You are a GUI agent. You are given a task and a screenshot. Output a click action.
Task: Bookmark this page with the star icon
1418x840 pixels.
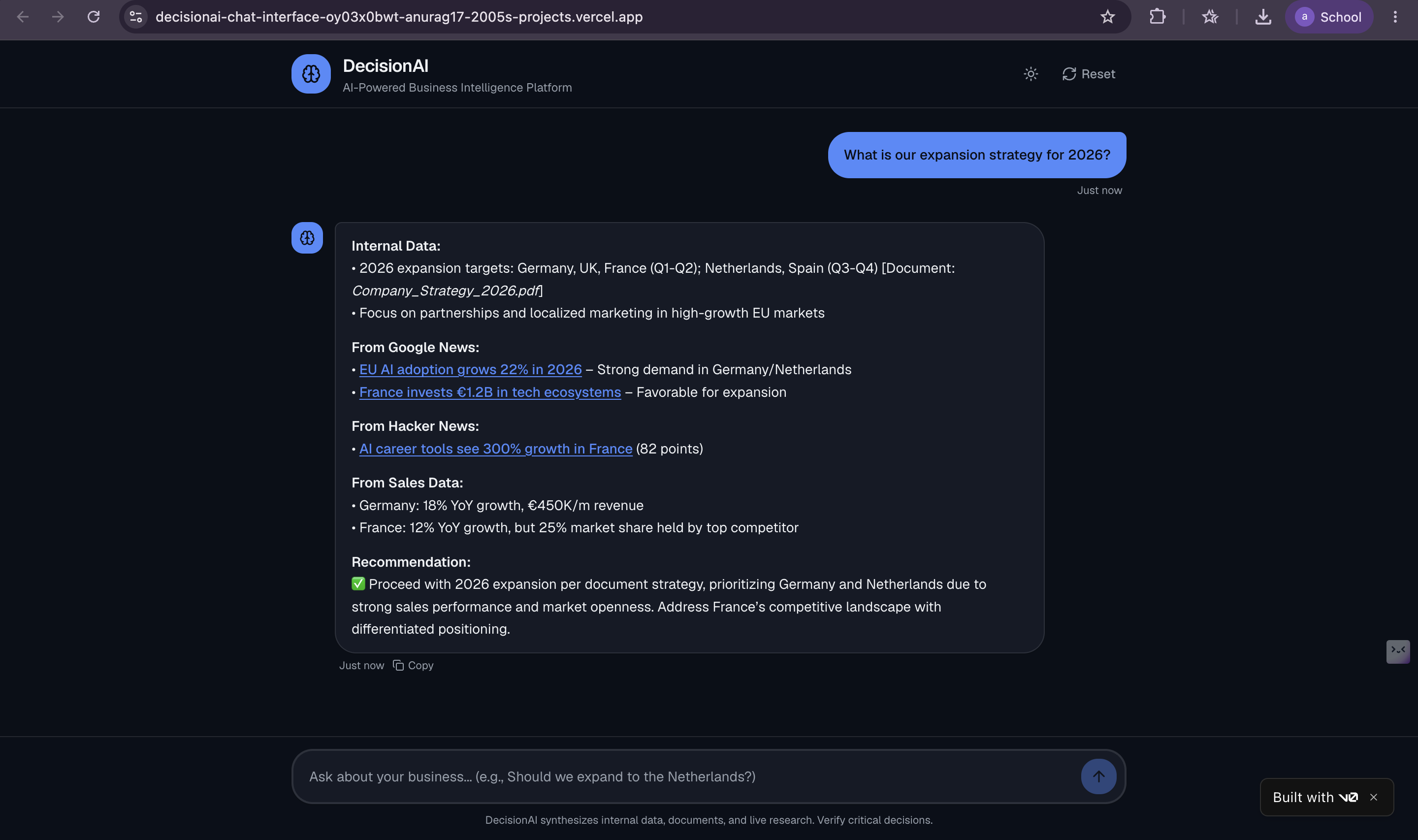[1107, 17]
